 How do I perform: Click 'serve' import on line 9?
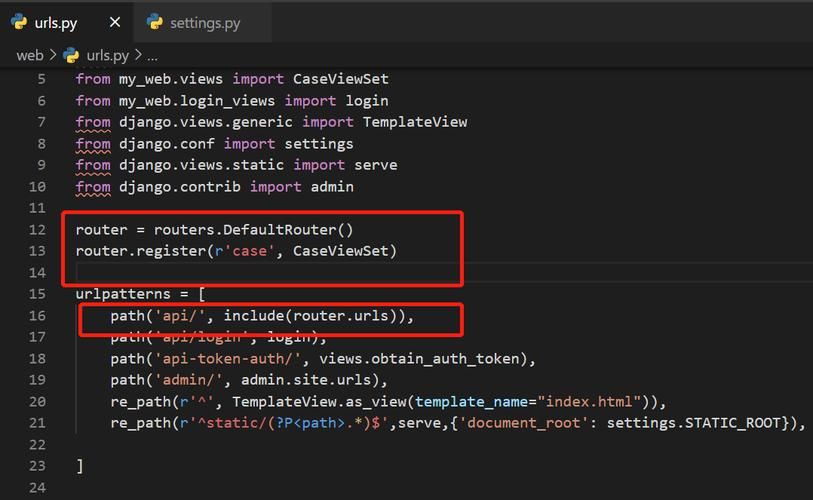coord(376,165)
